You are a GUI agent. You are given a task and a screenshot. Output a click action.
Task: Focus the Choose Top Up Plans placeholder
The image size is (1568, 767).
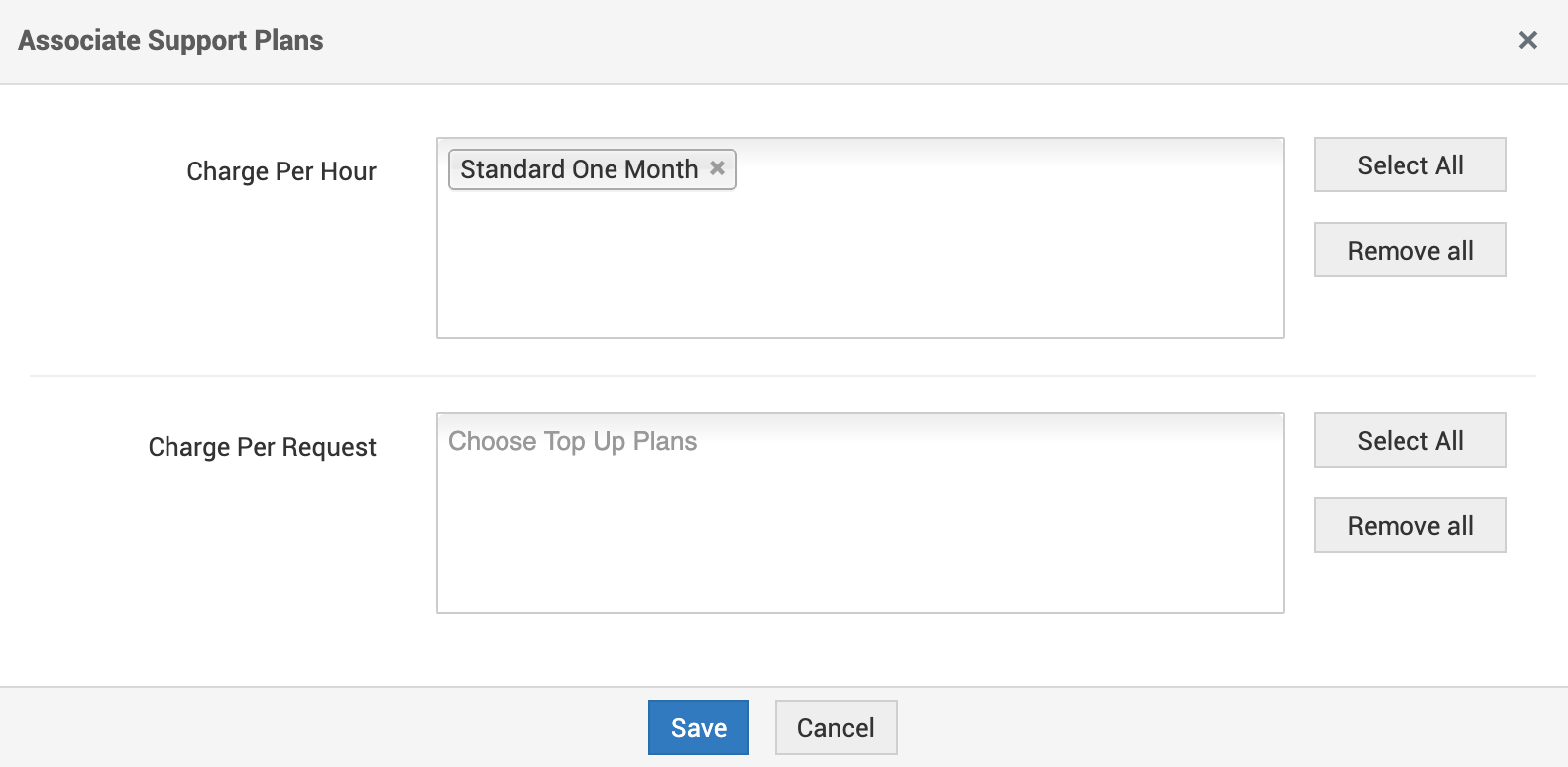click(572, 442)
